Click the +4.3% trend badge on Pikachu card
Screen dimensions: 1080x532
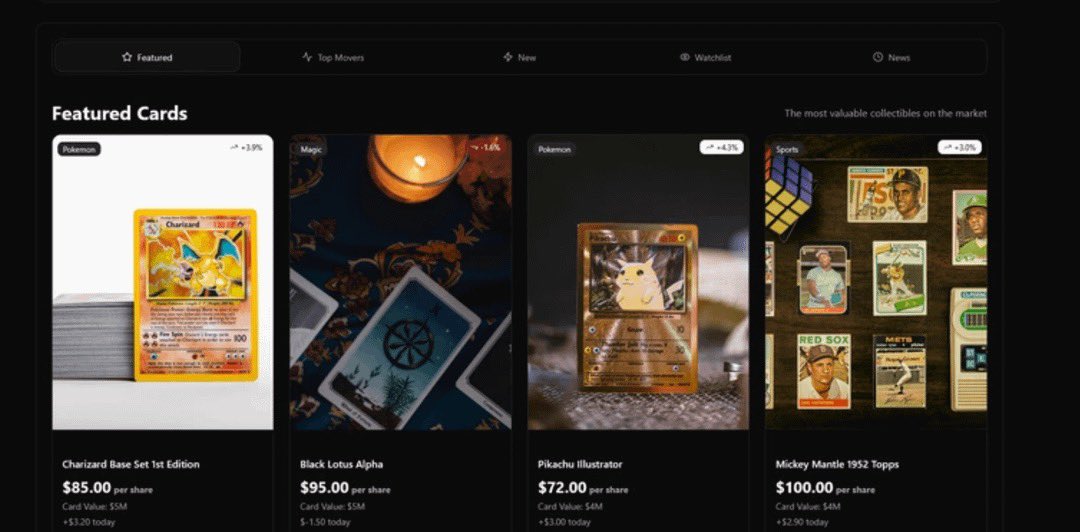pyautogui.click(x=721, y=147)
